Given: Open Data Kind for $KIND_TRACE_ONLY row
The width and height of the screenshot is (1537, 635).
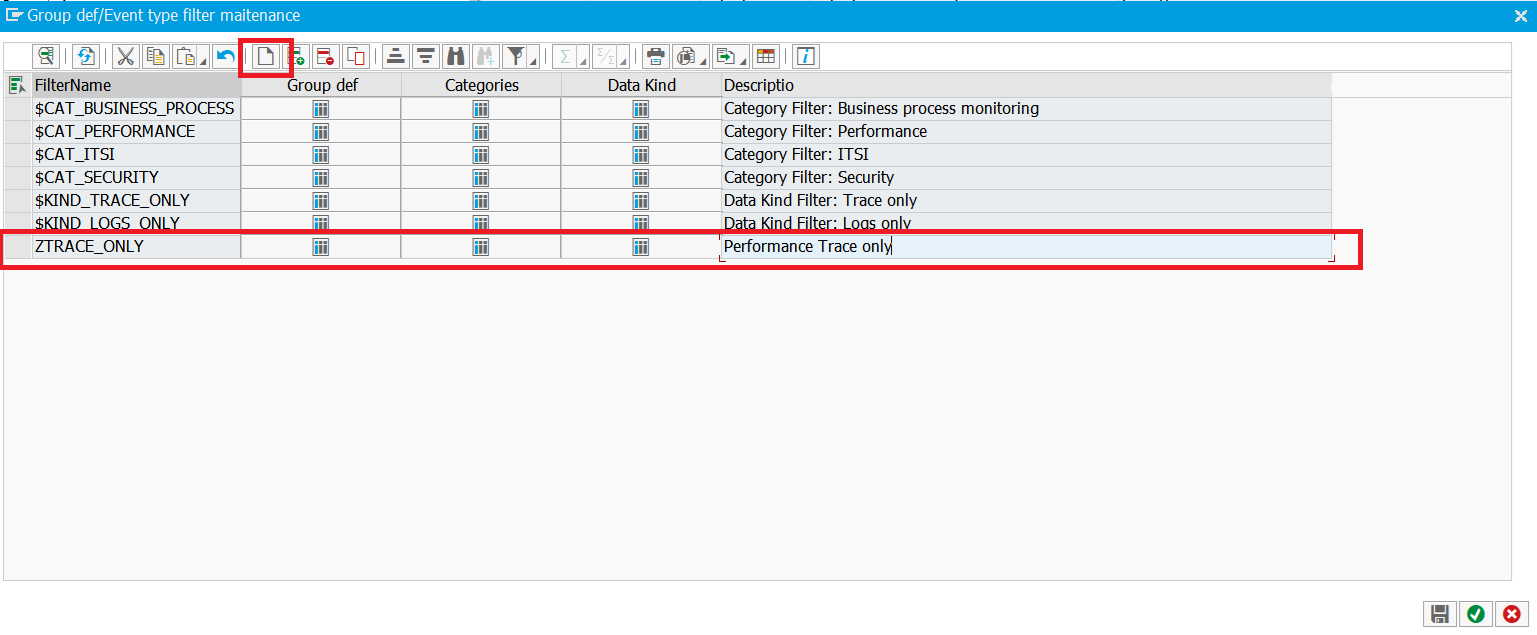Looking at the screenshot, I should coord(641,200).
